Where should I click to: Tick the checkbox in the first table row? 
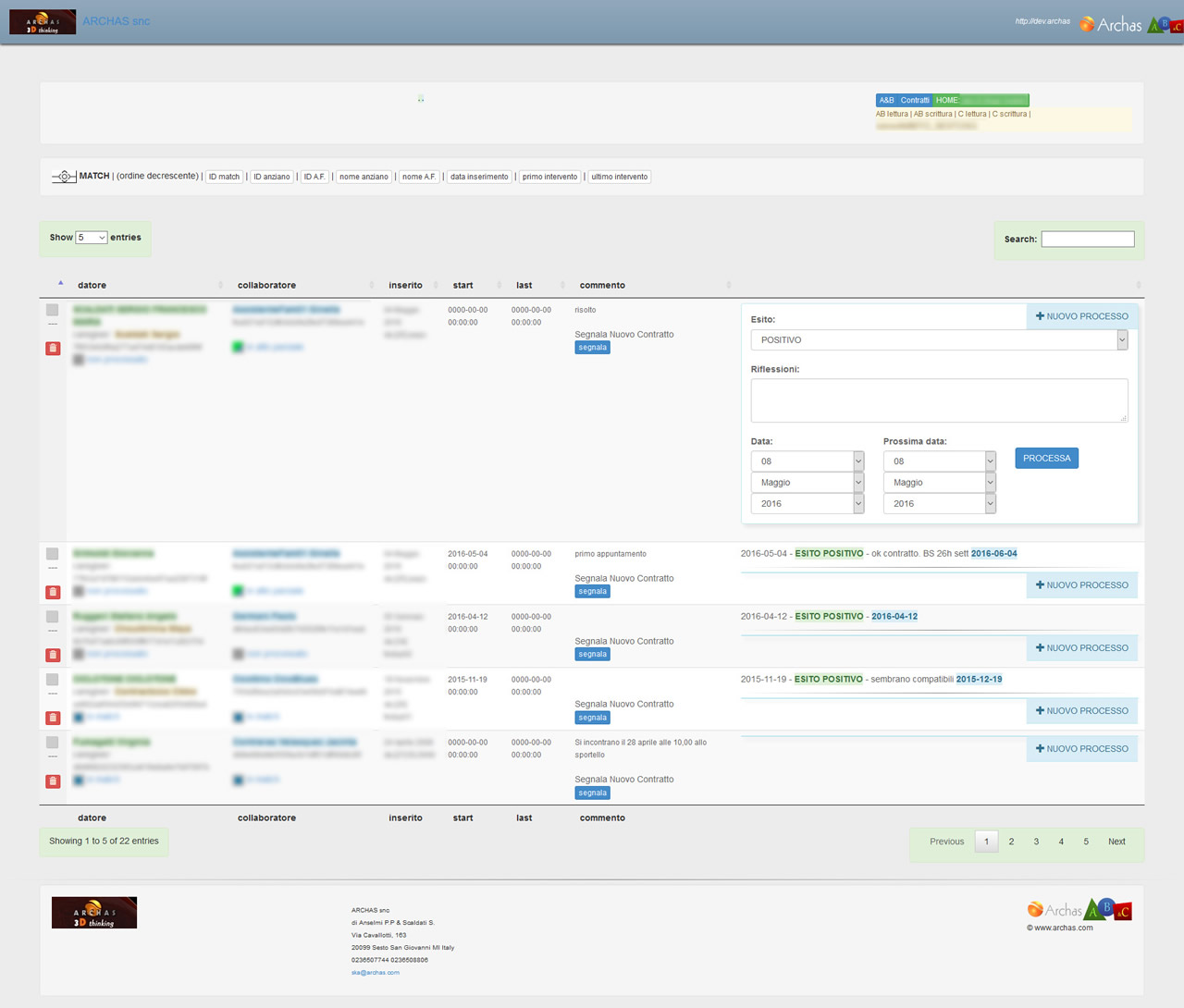tap(53, 310)
